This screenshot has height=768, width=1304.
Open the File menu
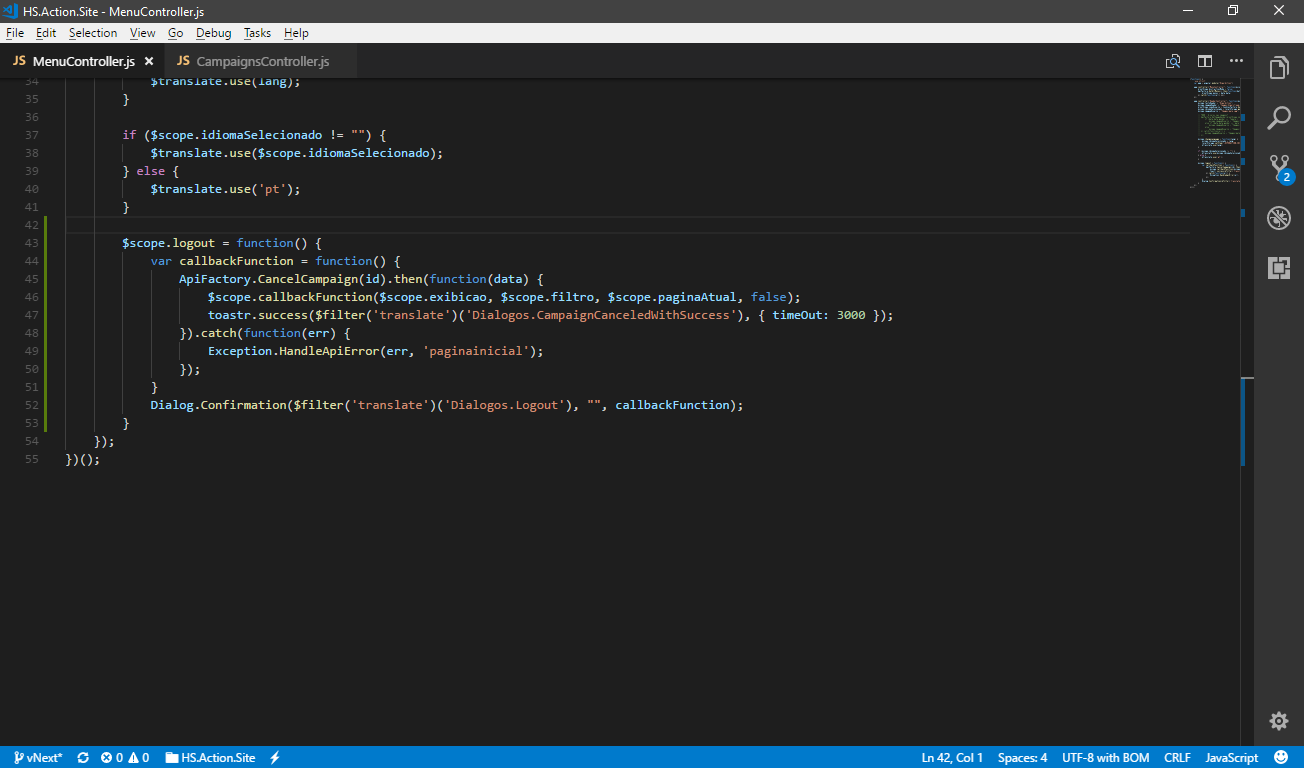coord(15,33)
